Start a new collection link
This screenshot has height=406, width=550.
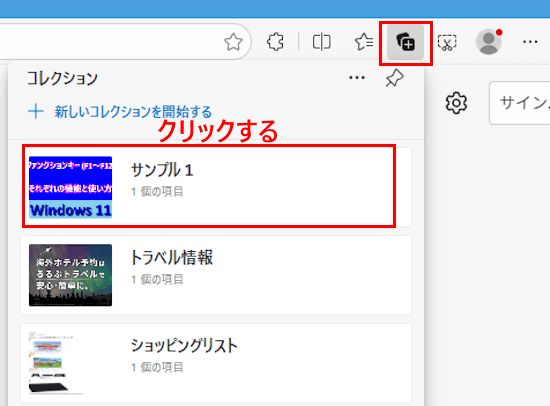(133, 112)
